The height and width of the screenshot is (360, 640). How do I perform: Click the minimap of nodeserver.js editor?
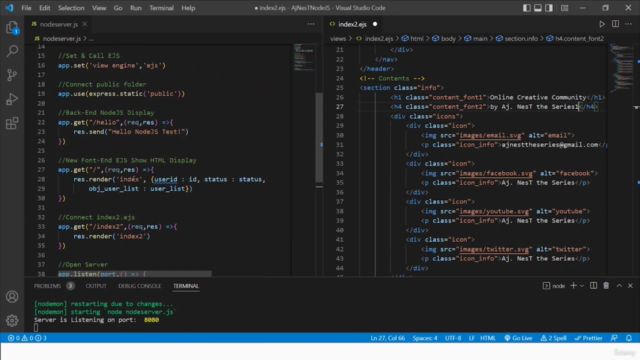(304, 57)
